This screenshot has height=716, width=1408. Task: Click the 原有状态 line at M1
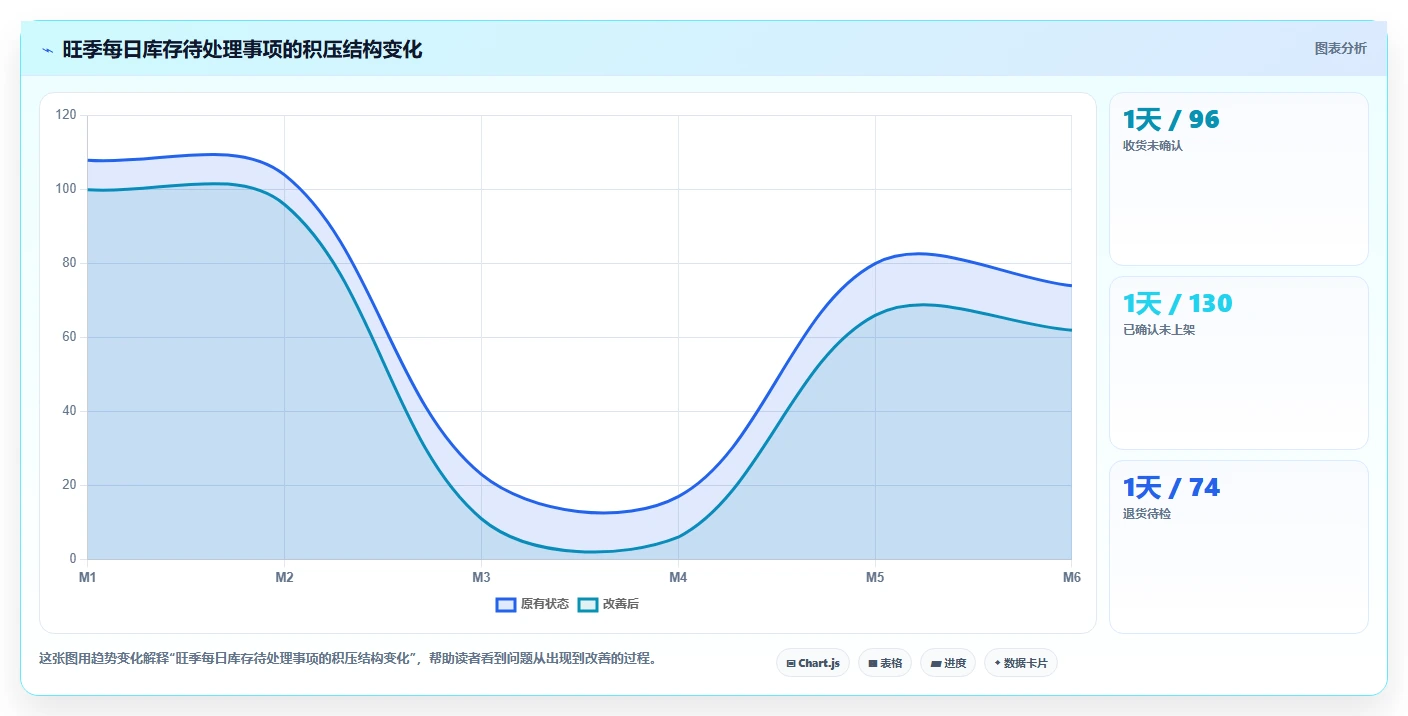tap(88, 160)
